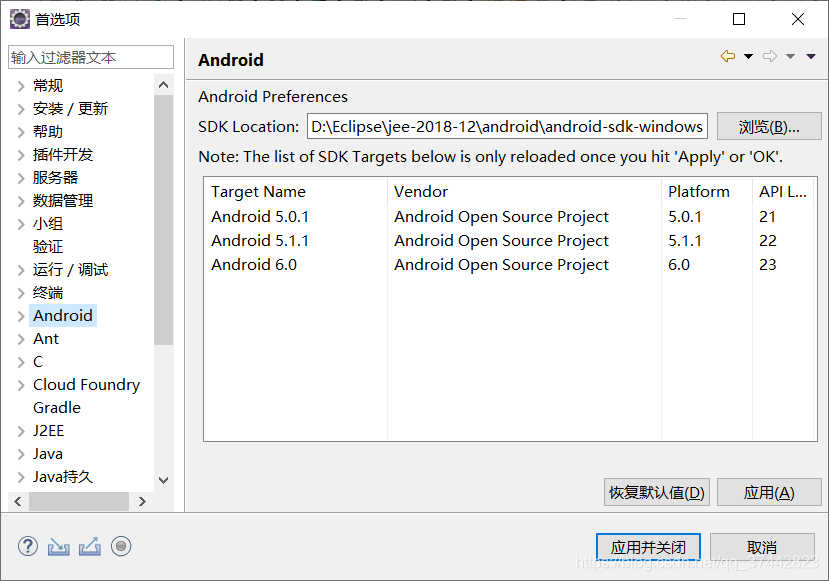
Task: Expand the Java持久 tree node
Action: (21, 477)
